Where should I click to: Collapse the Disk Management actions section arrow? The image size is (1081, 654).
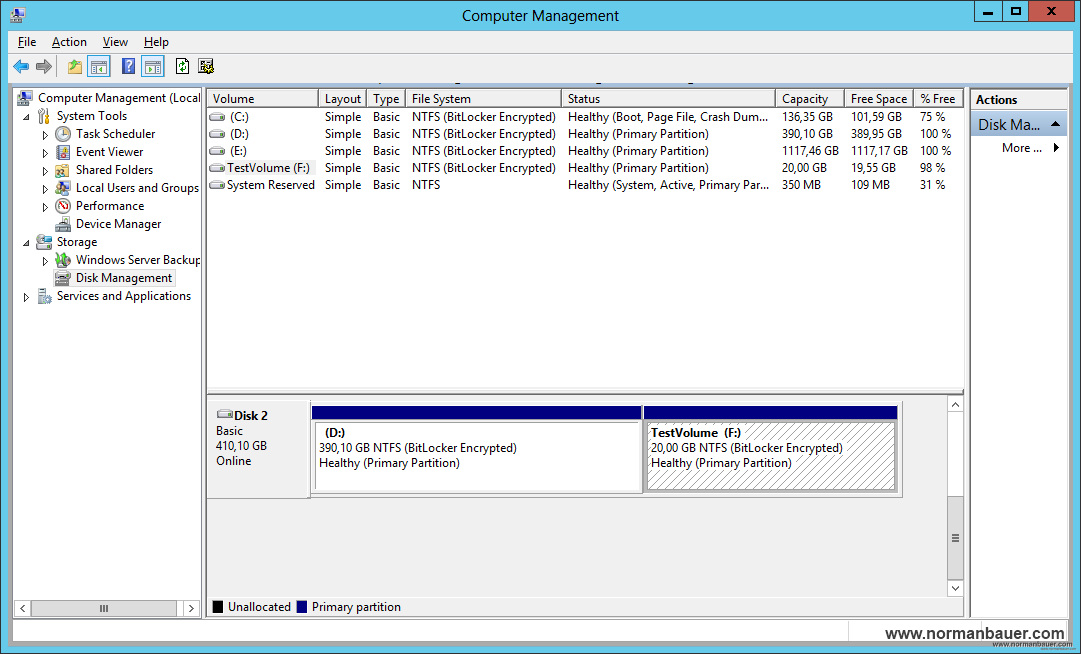point(1054,125)
